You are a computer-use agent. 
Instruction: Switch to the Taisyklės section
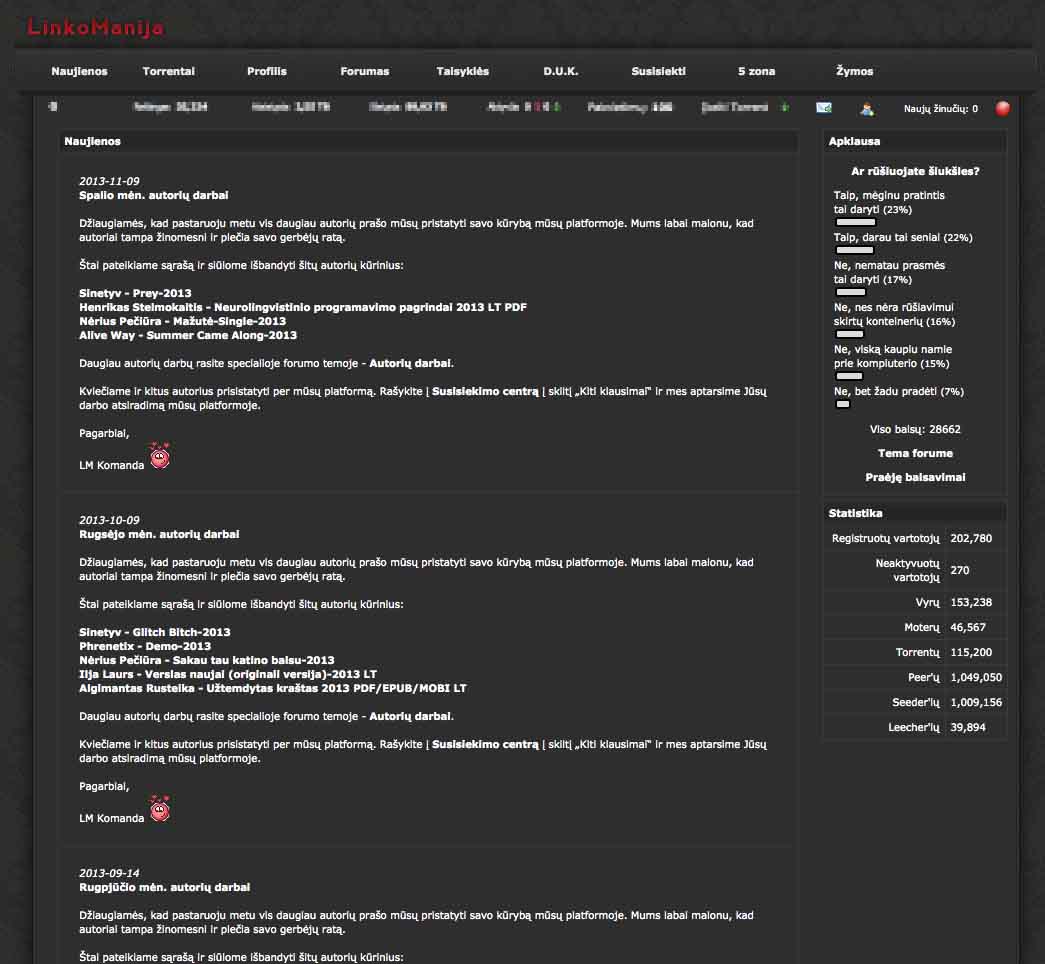pyautogui.click(x=462, y=71)
